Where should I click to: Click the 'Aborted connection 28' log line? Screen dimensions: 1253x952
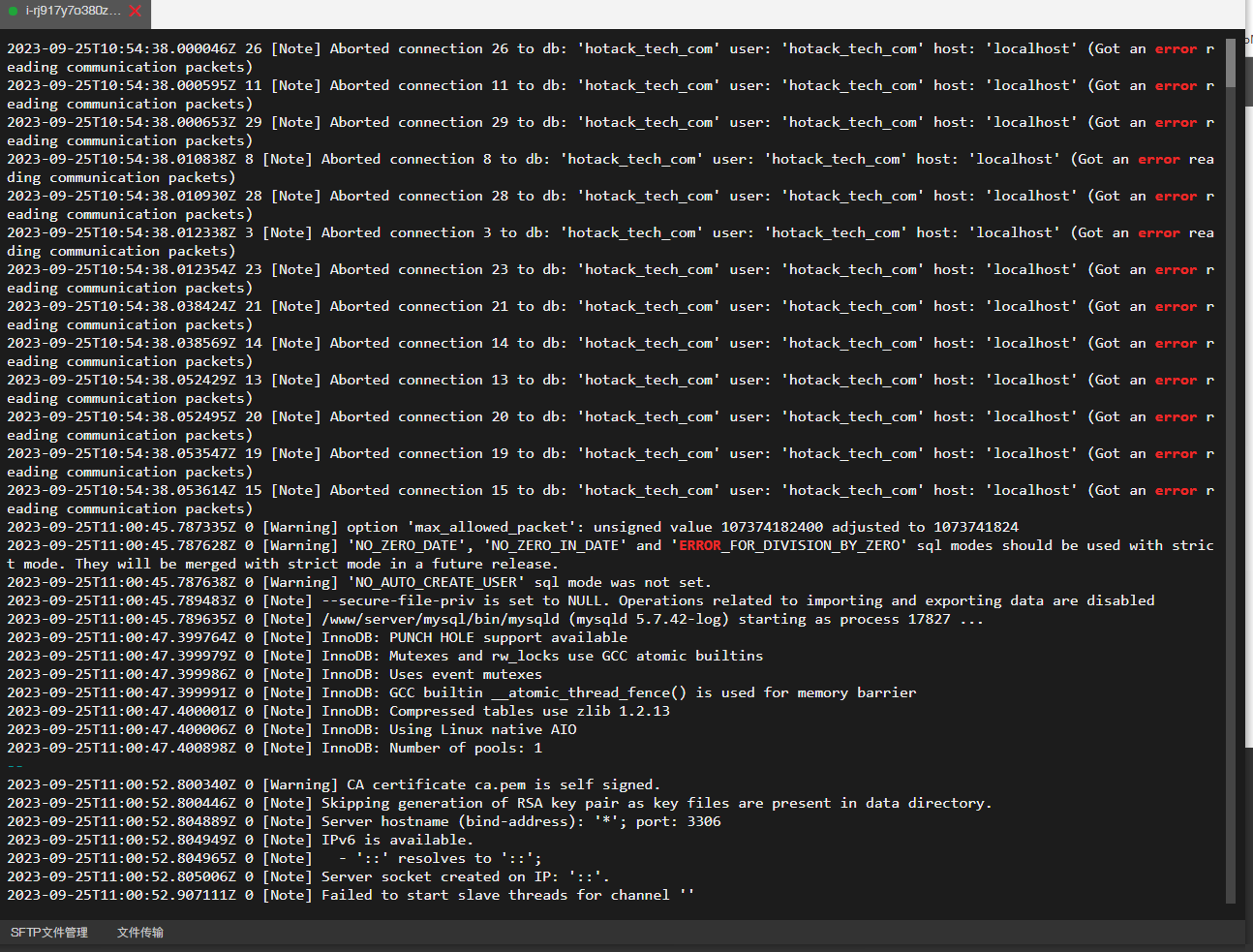[610, 205]
